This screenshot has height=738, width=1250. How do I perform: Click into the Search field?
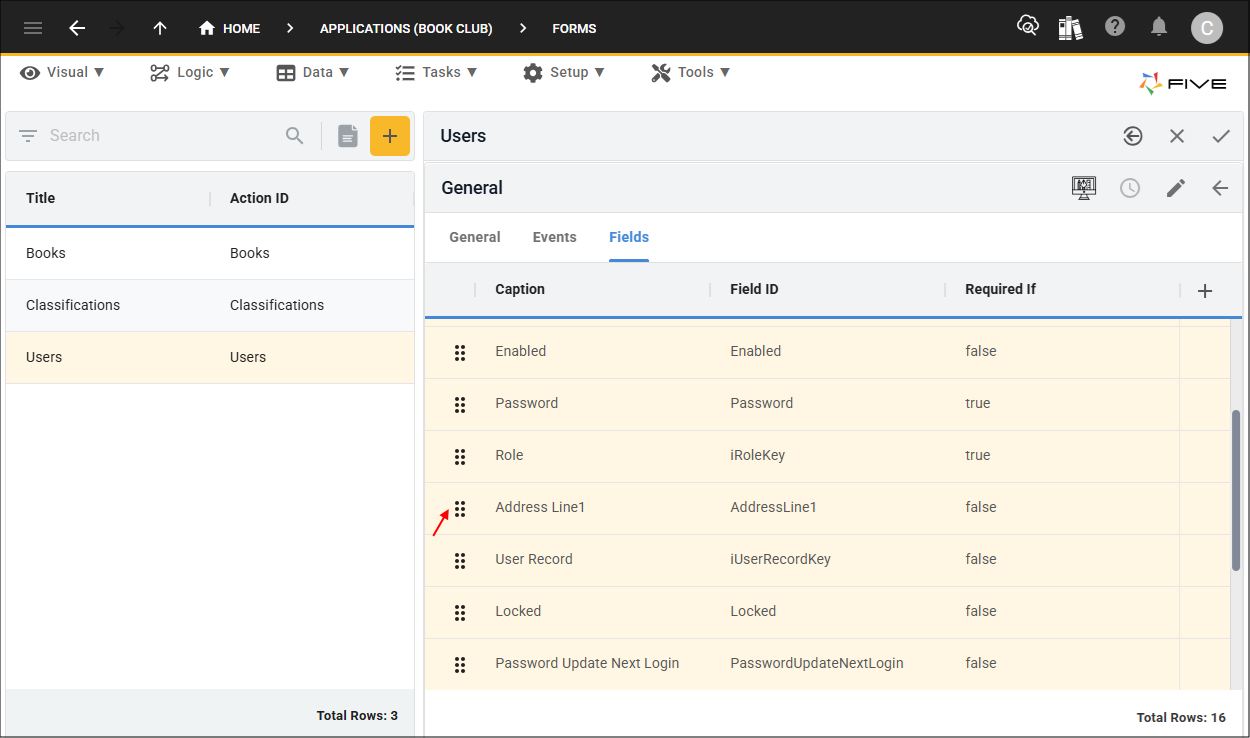160,136
